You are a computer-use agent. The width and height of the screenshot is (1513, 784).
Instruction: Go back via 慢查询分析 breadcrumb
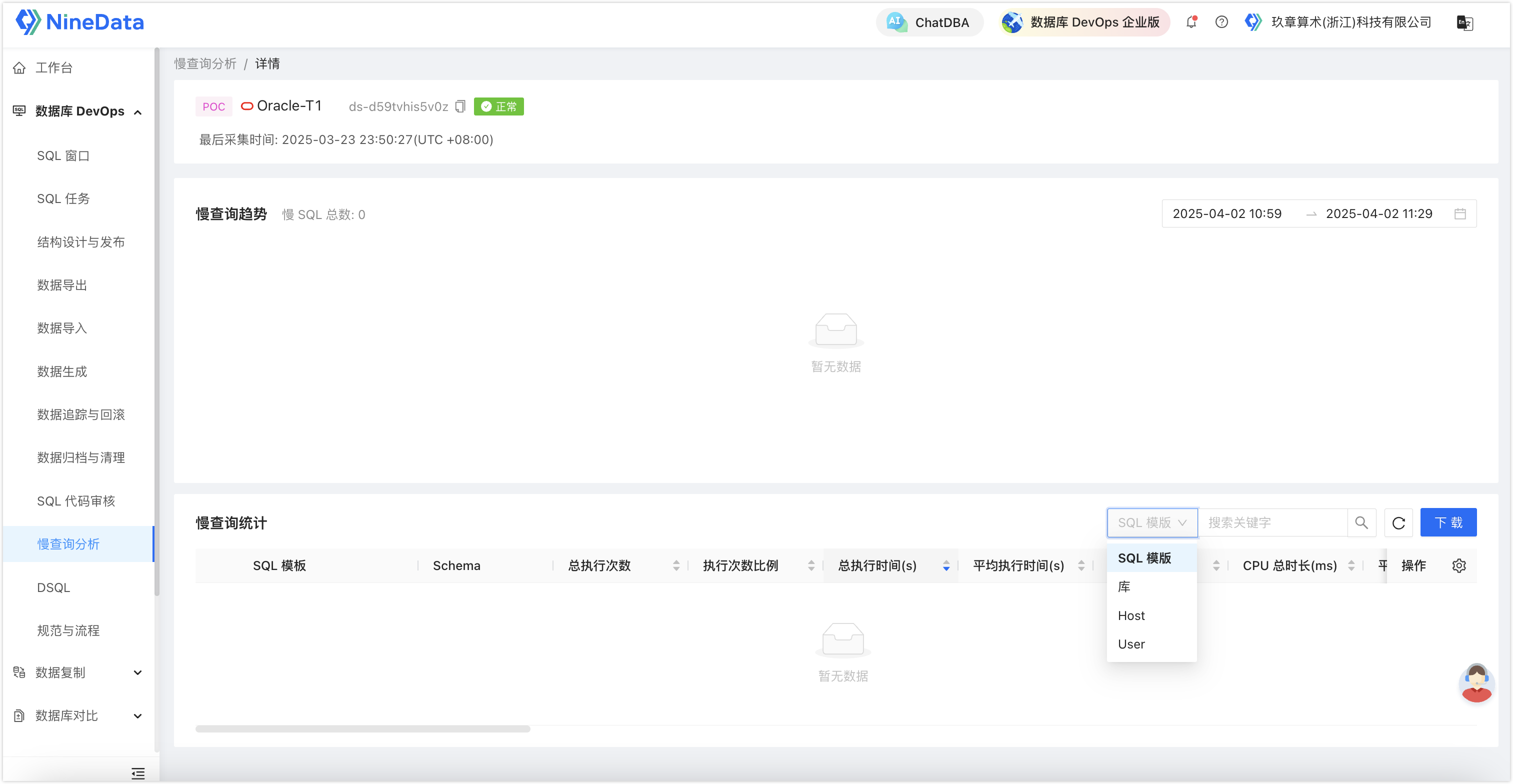click(205, 63)
